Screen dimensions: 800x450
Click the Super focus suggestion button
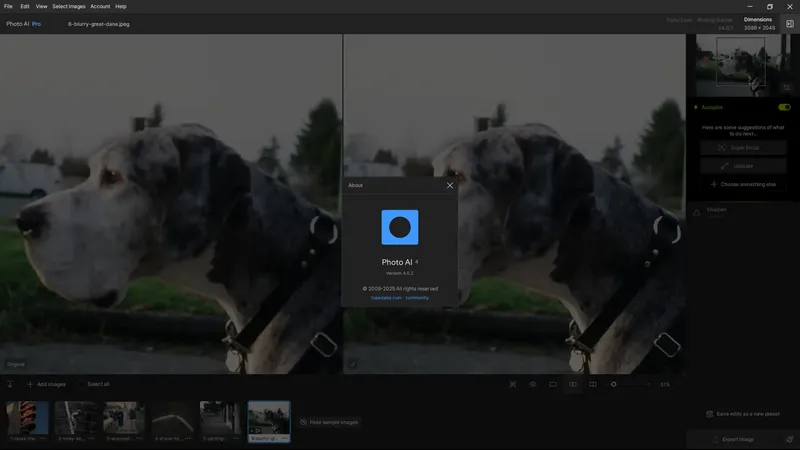coord(743,147)
